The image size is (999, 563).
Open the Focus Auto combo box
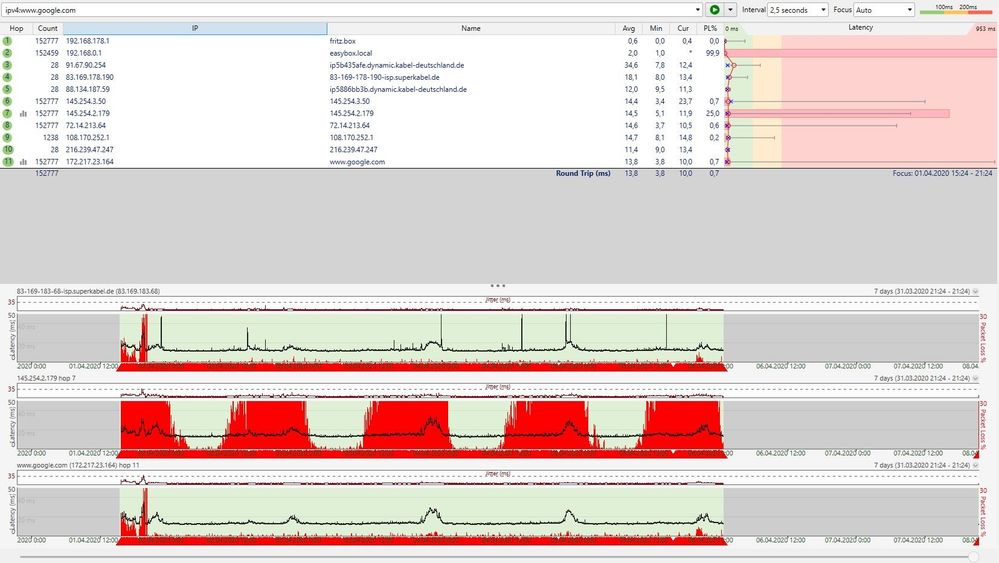tap(884, 10)
